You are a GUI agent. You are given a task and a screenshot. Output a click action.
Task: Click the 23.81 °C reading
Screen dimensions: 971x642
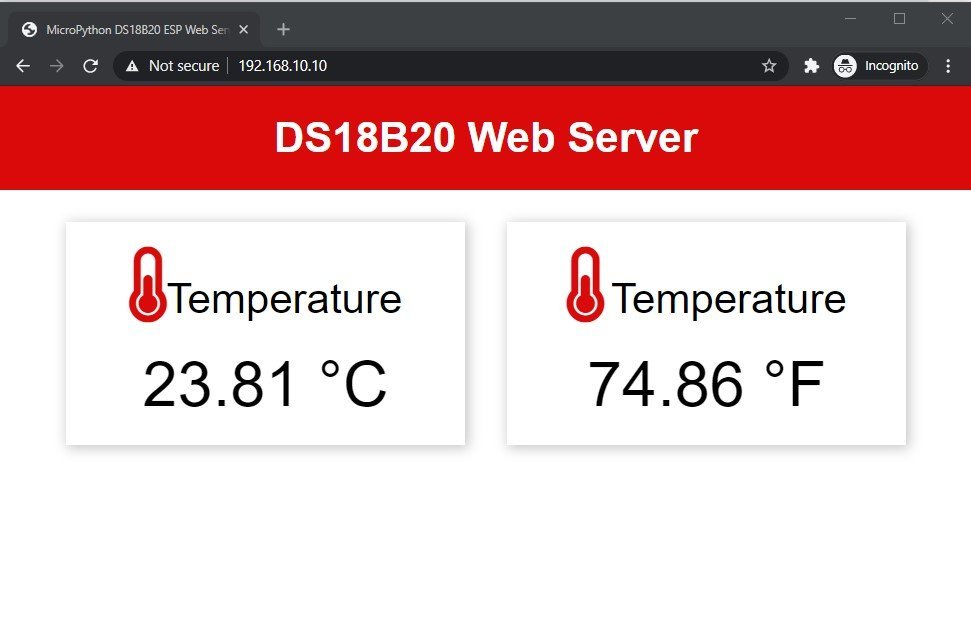tap(265, 384)
